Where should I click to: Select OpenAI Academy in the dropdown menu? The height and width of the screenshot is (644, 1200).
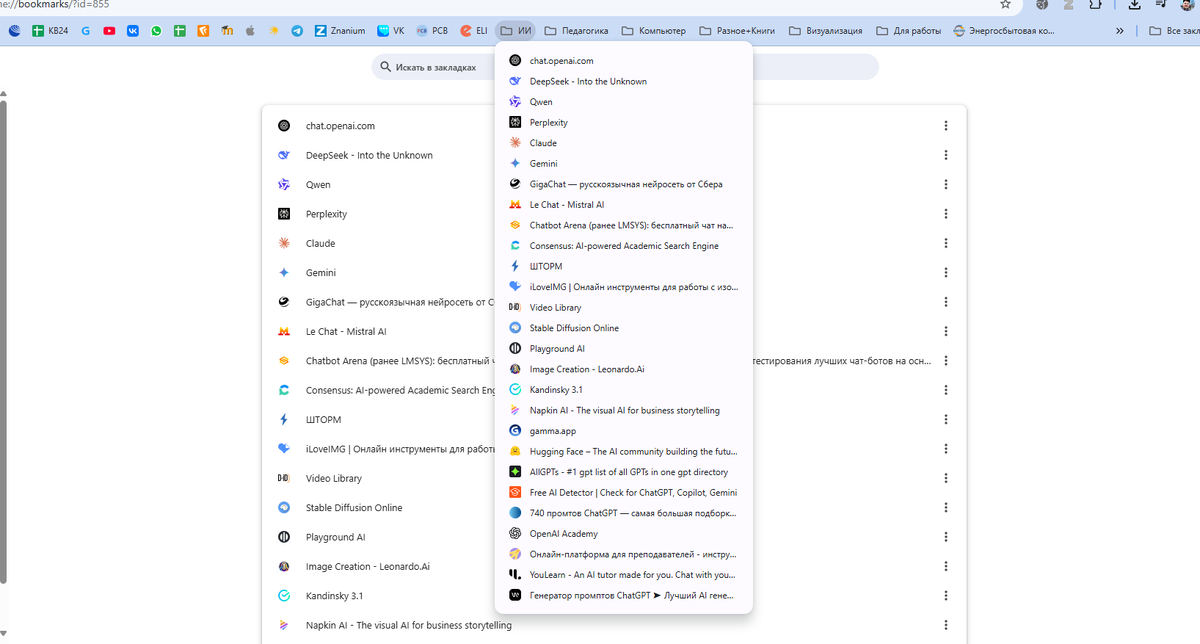pyautogui.click(x=624, y=534)
